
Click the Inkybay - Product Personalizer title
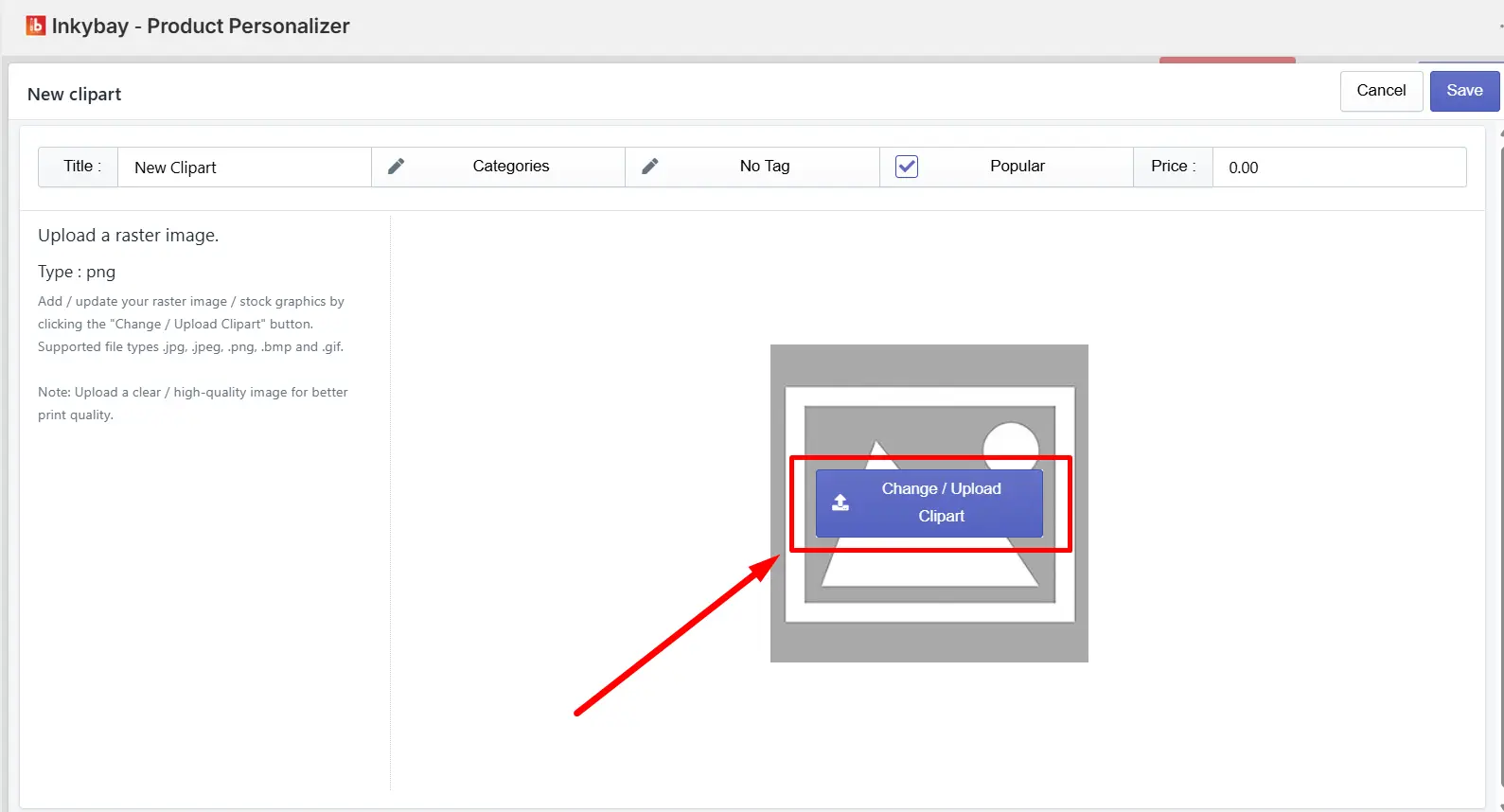[201, 26]
